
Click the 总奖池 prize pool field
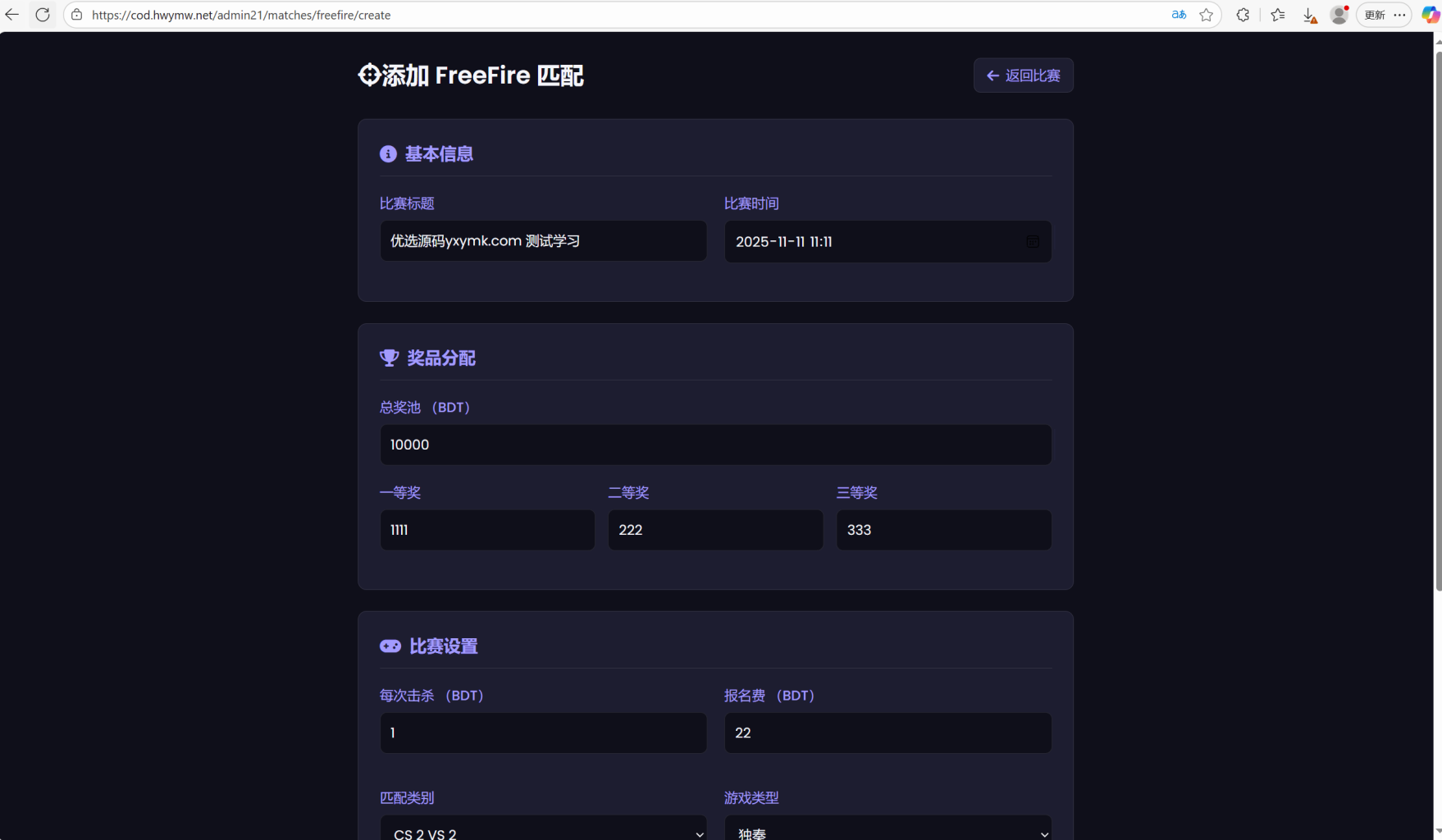pos(714,445)
